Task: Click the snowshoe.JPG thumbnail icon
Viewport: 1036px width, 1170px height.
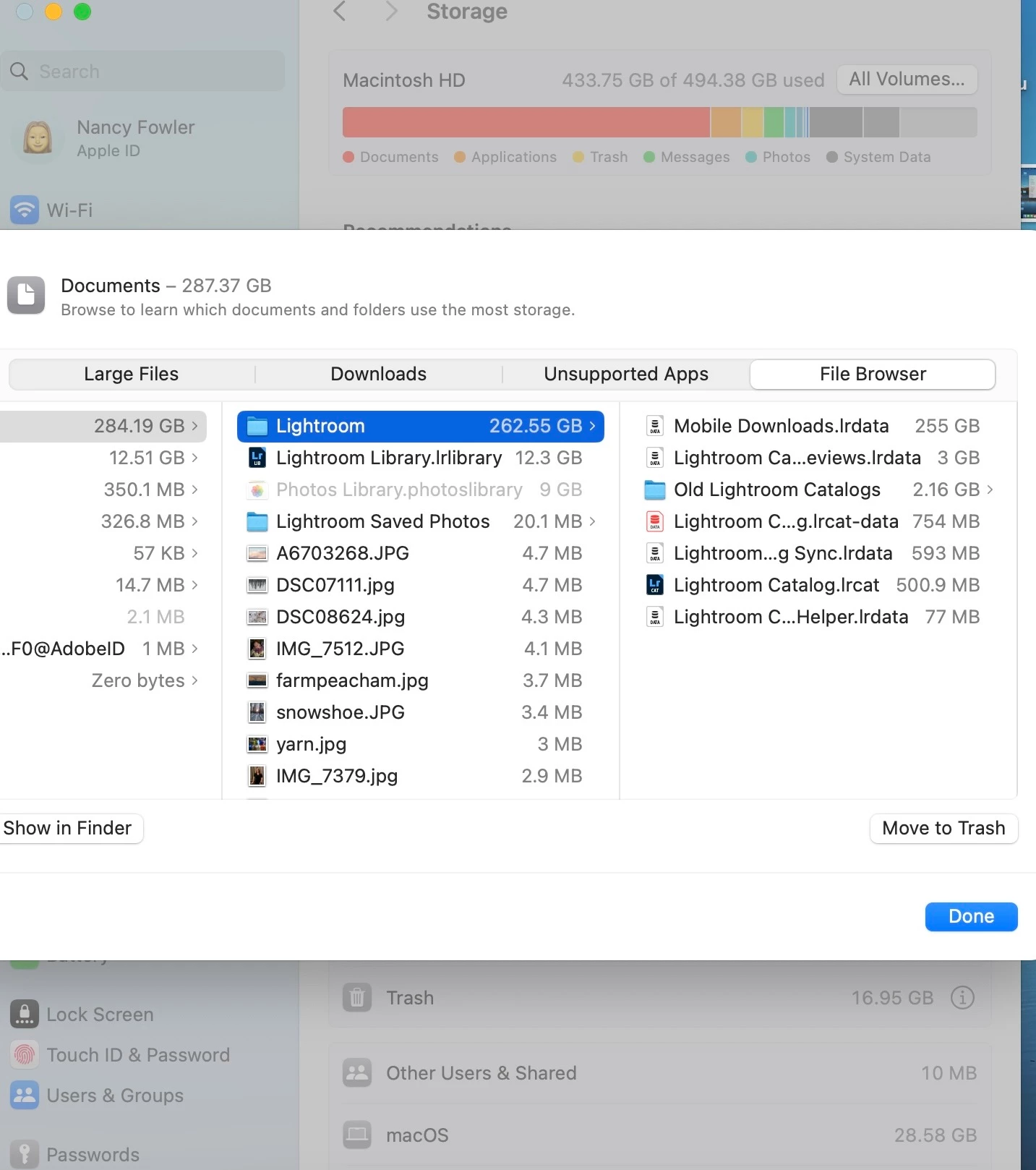Action: point(257,712)
